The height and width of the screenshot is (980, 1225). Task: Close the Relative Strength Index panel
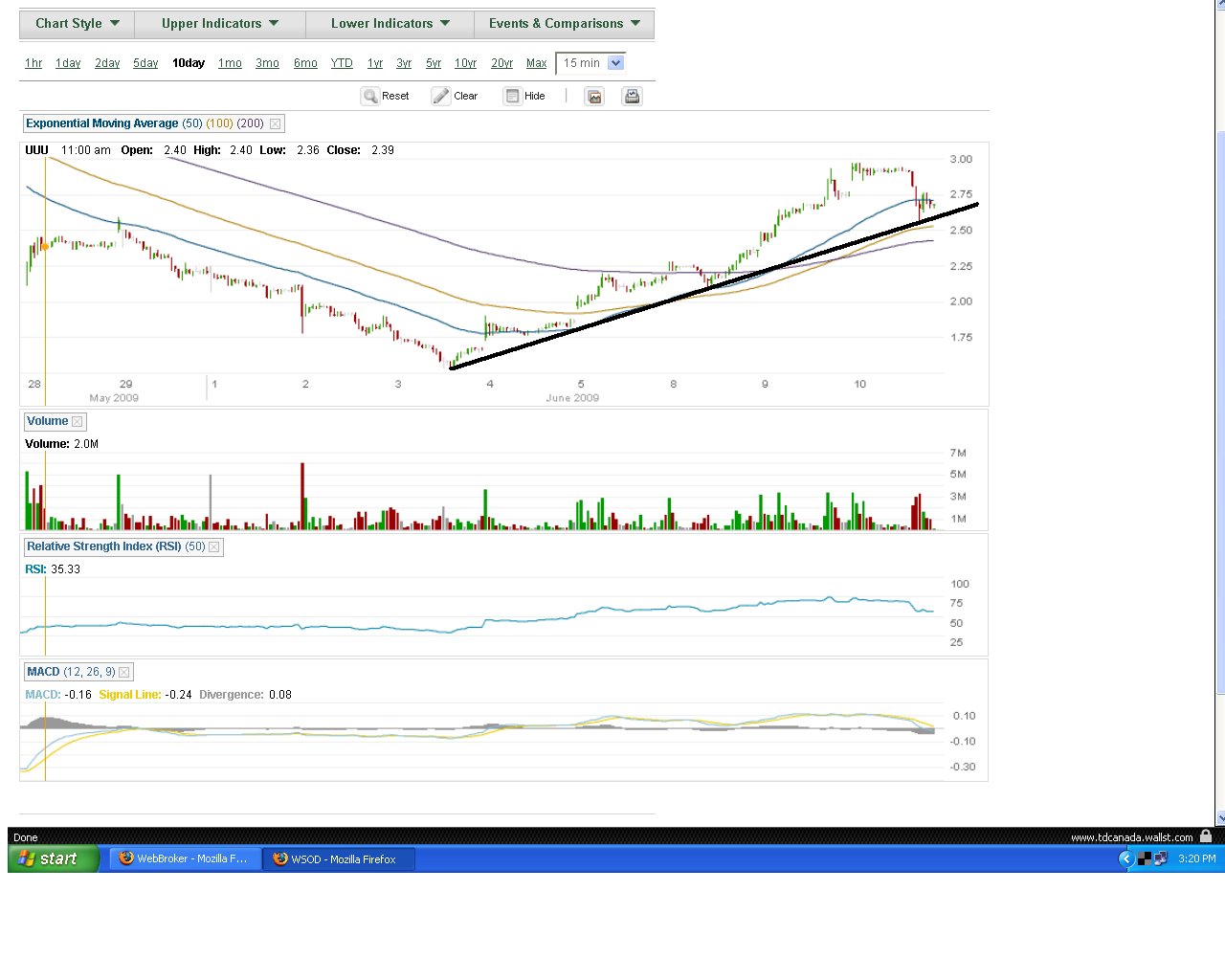214,546
